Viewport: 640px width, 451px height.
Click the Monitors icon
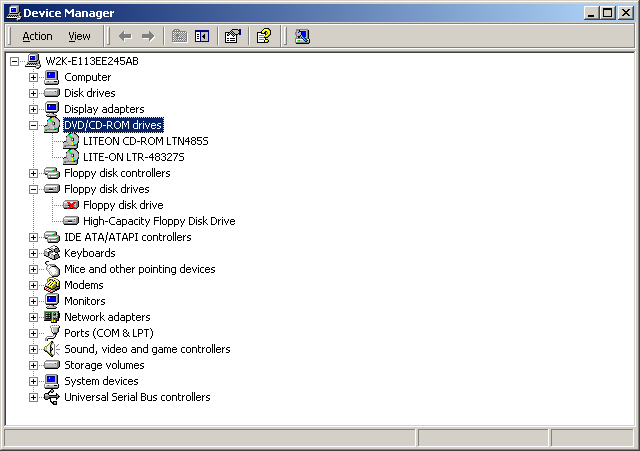click(51, 301)
